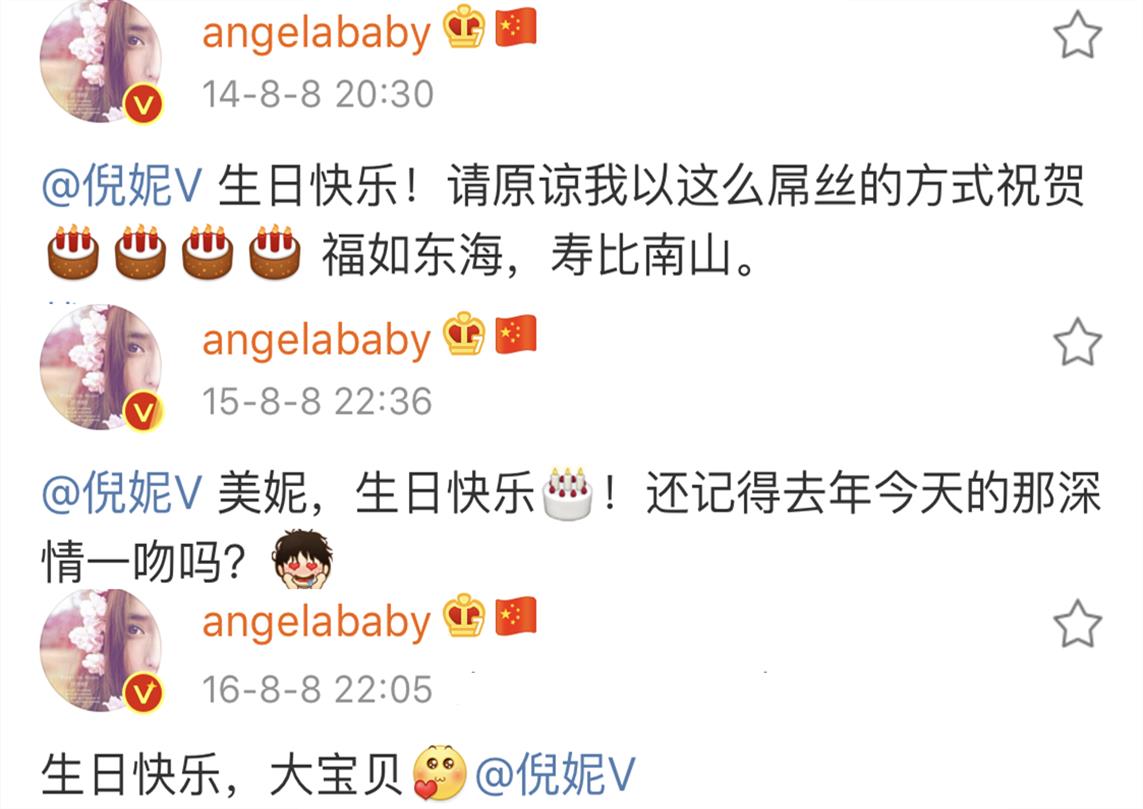
Task: Click timestamp 15-8-8 22:36
Action: coord(317,402)
